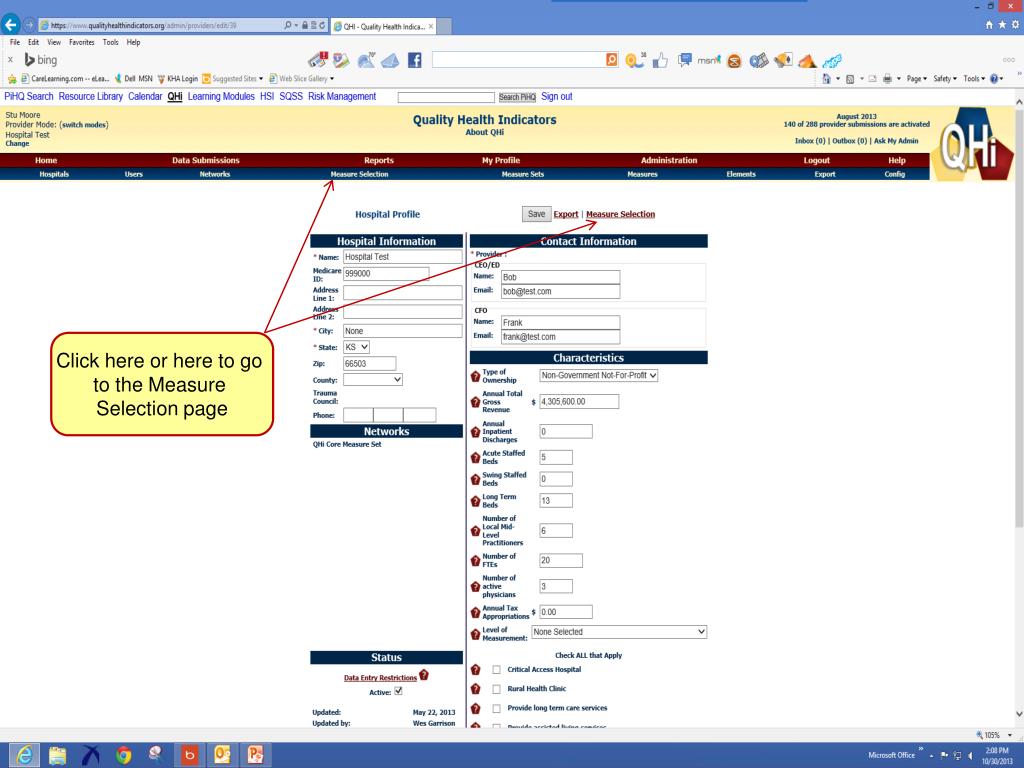1024x768 pixels.
Task: Click help icon beside Data Entry Restrictions
Action: [424, 675]
